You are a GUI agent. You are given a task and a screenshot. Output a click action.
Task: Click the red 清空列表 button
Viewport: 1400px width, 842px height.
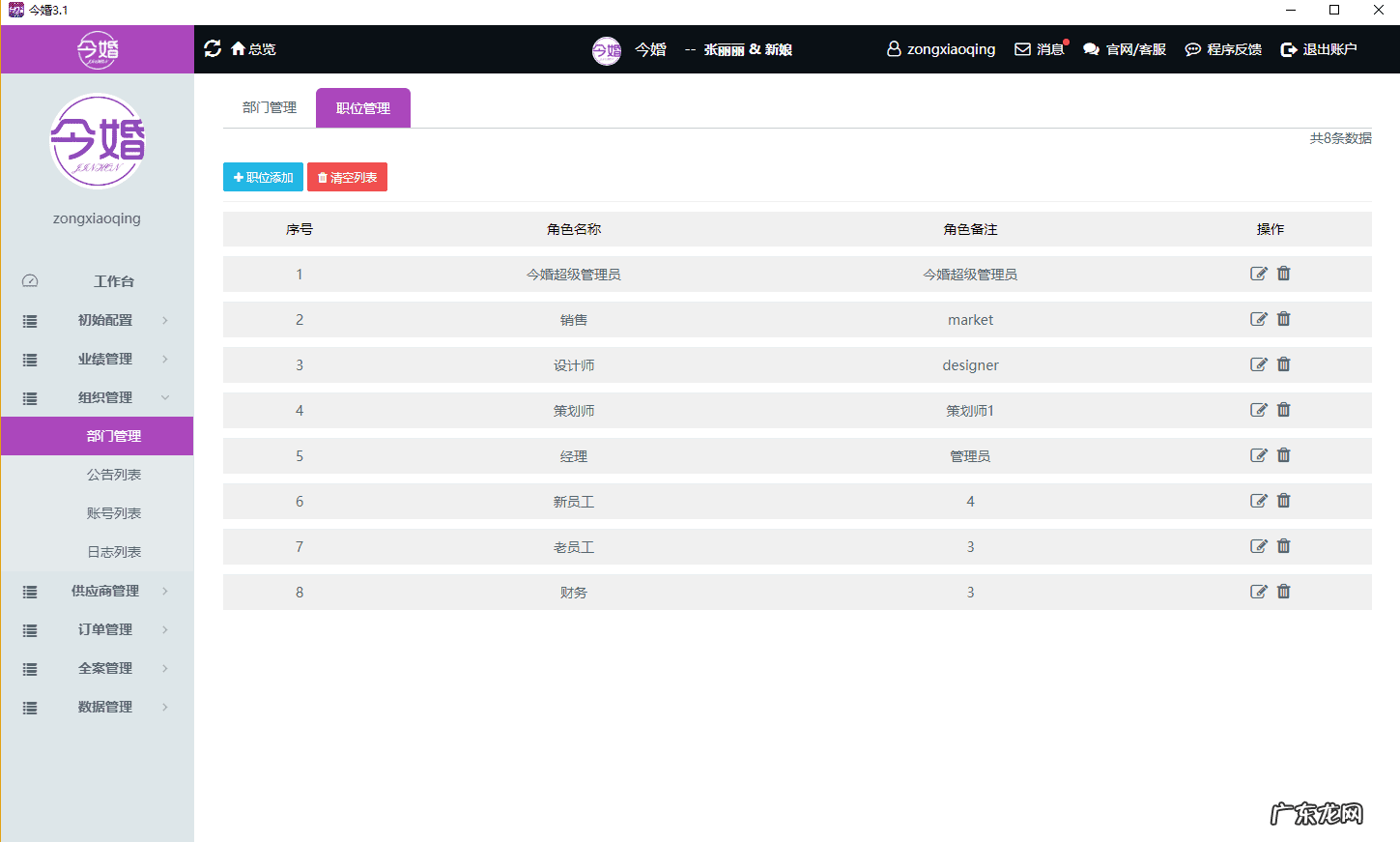tap(347, 177)
